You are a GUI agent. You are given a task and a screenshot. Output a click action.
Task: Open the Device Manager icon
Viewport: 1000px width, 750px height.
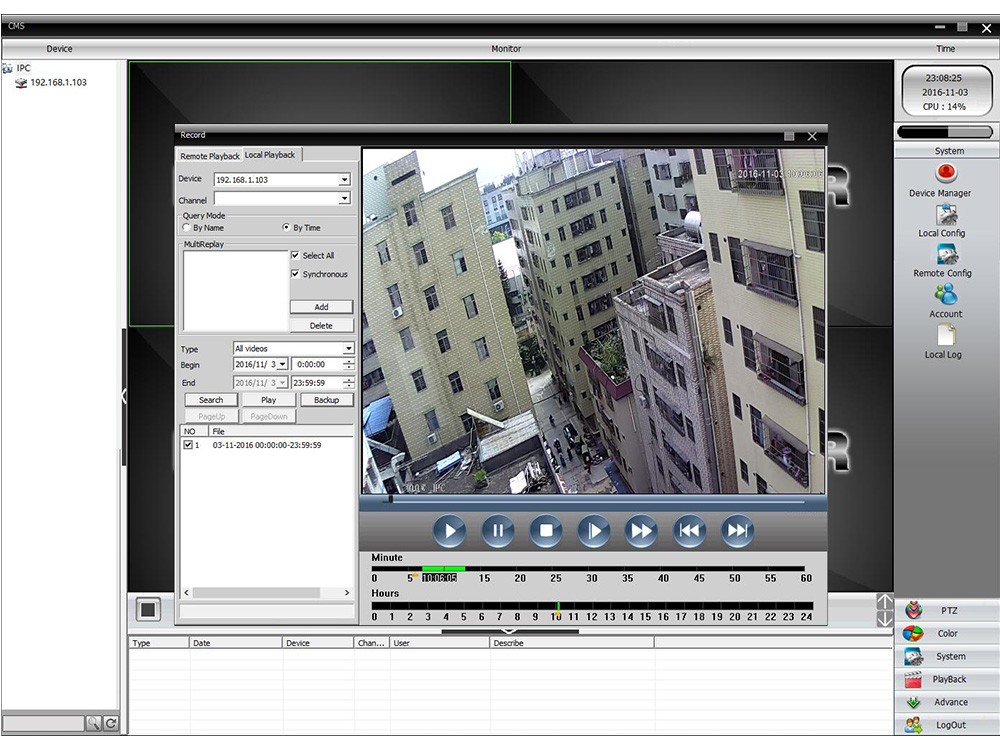pyautogui.click(x=945, y=175)
